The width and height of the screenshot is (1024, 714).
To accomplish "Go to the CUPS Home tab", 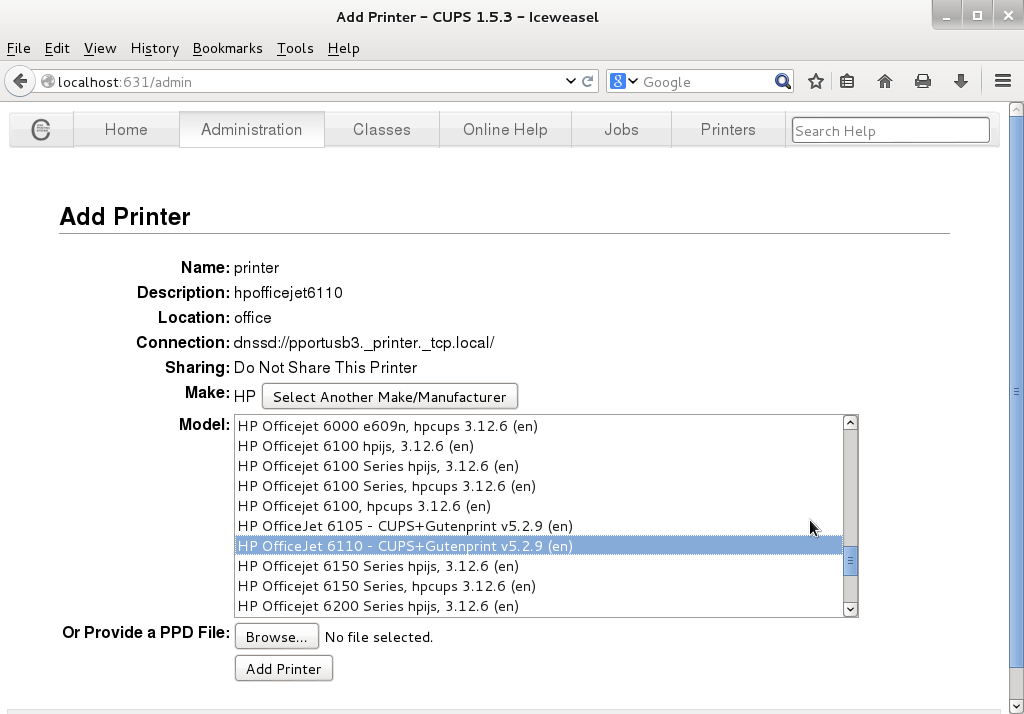I will [x=126, y=129].
